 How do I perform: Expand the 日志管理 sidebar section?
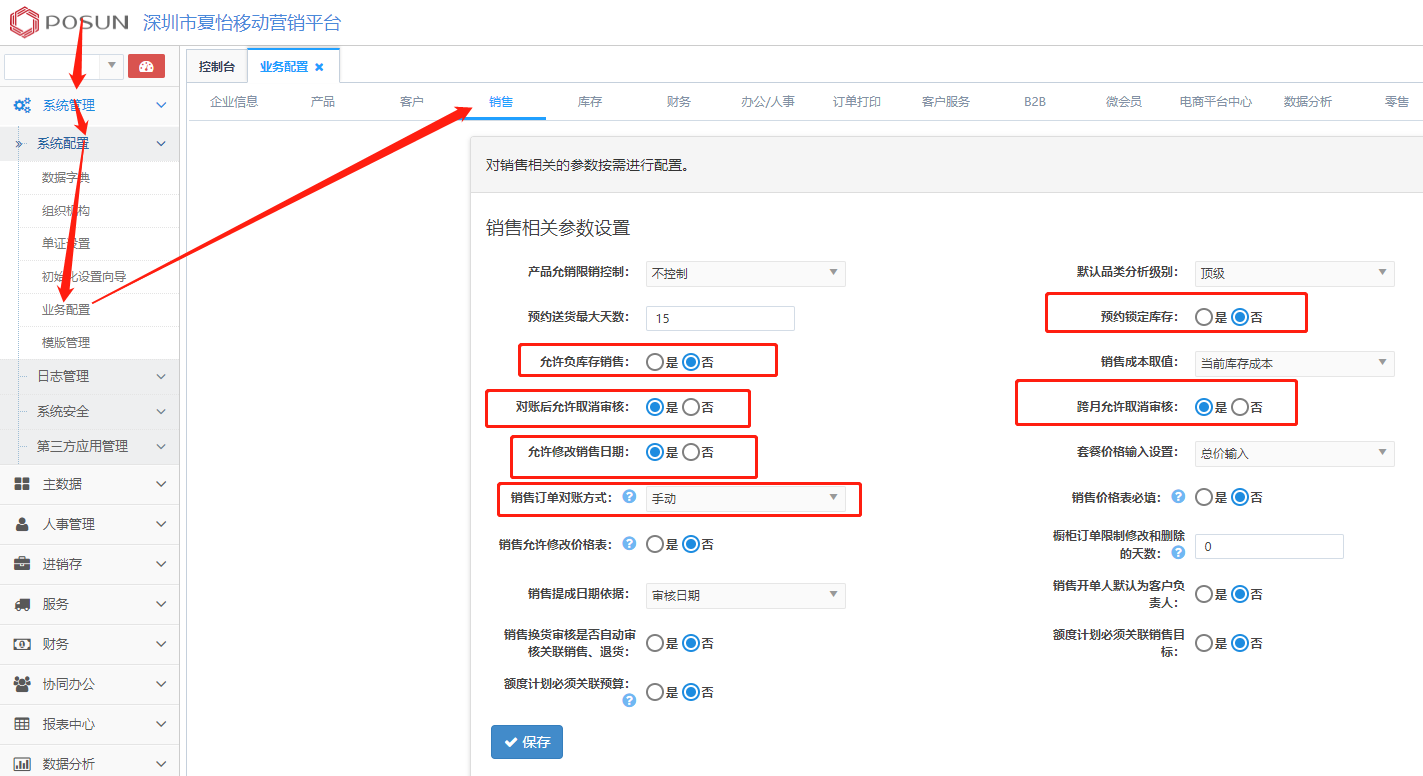click(90, 376)
